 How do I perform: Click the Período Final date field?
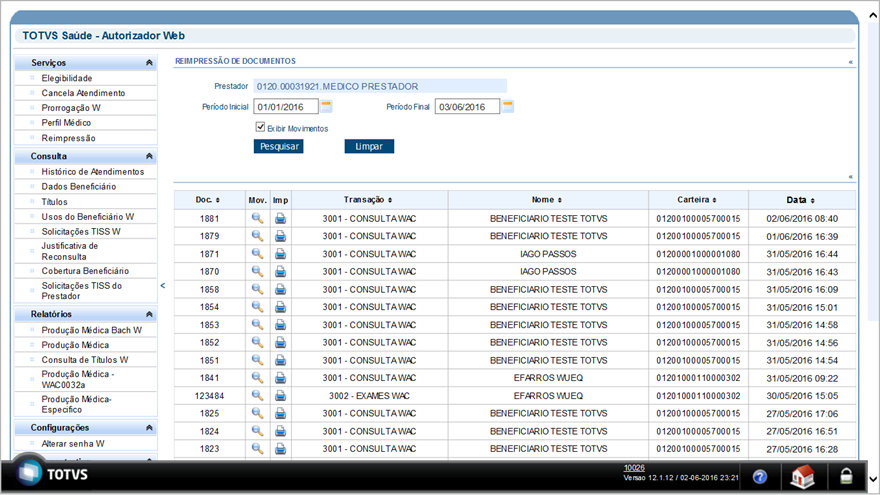[467, 107]
